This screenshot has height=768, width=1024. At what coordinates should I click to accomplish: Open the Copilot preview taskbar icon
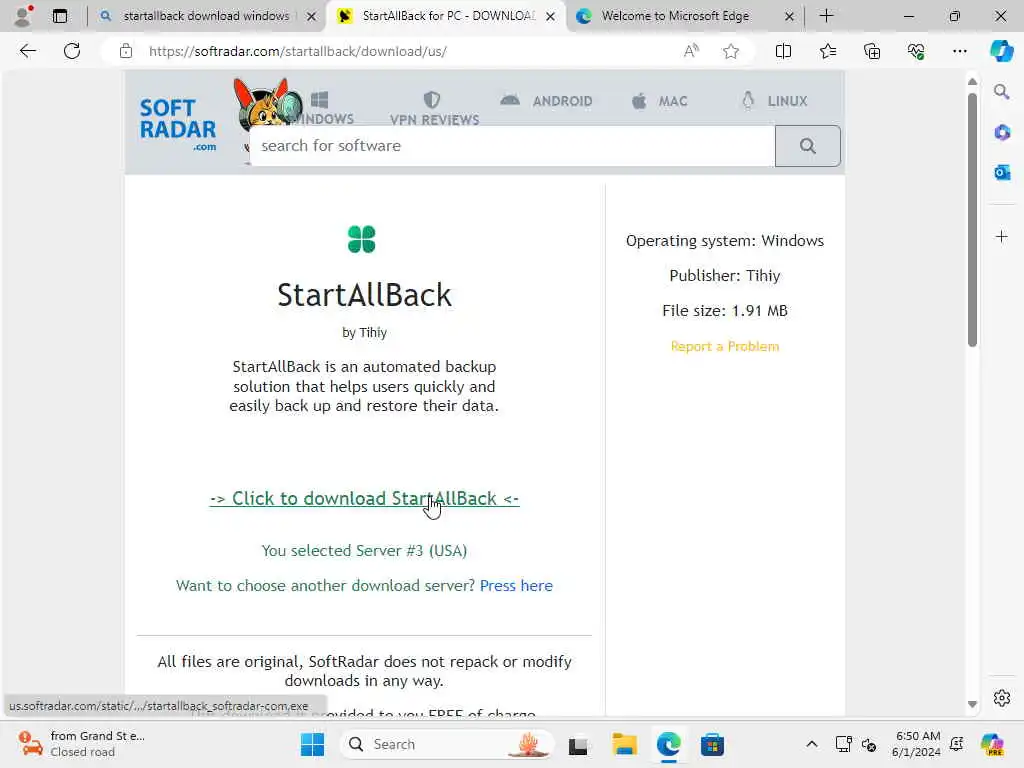click(992, 744)
